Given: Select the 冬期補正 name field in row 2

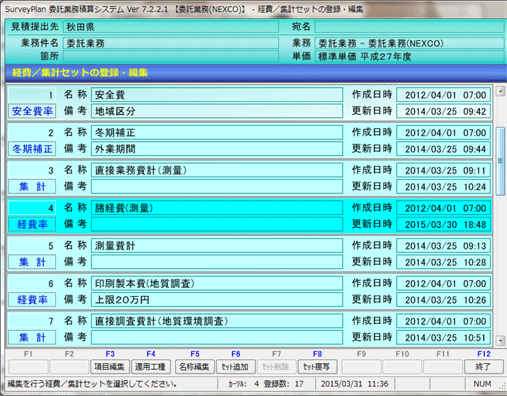Looking at the screenshot, I should (217, 133).
